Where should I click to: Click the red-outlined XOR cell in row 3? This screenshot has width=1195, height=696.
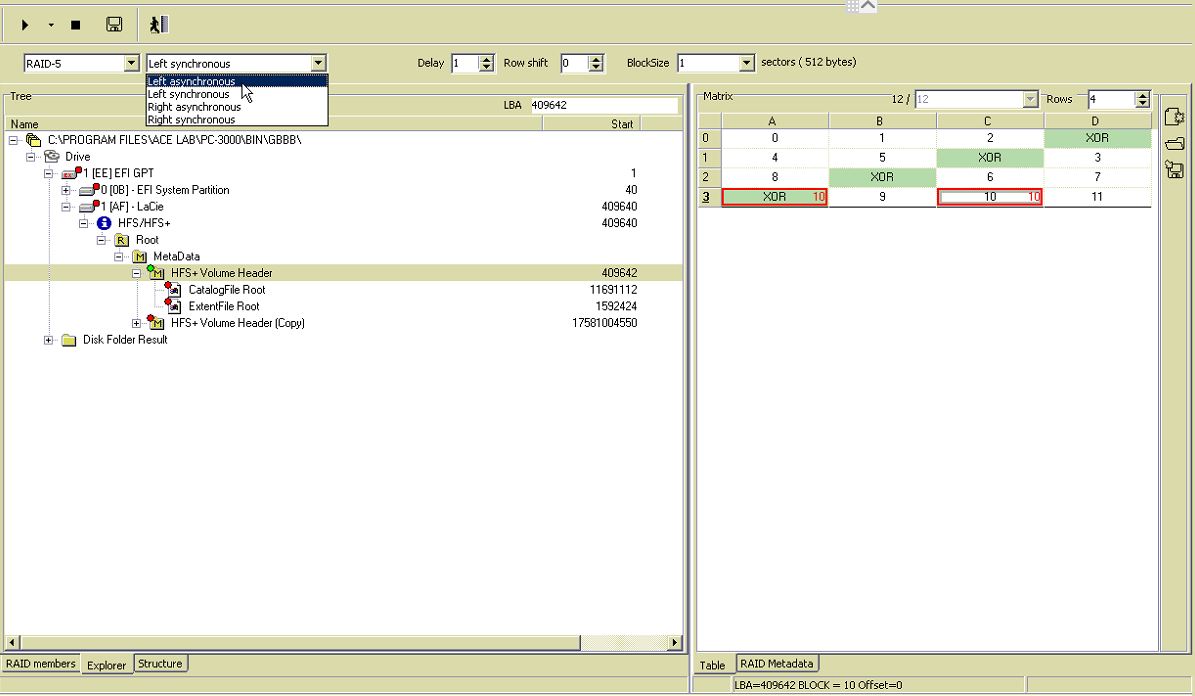774,197
